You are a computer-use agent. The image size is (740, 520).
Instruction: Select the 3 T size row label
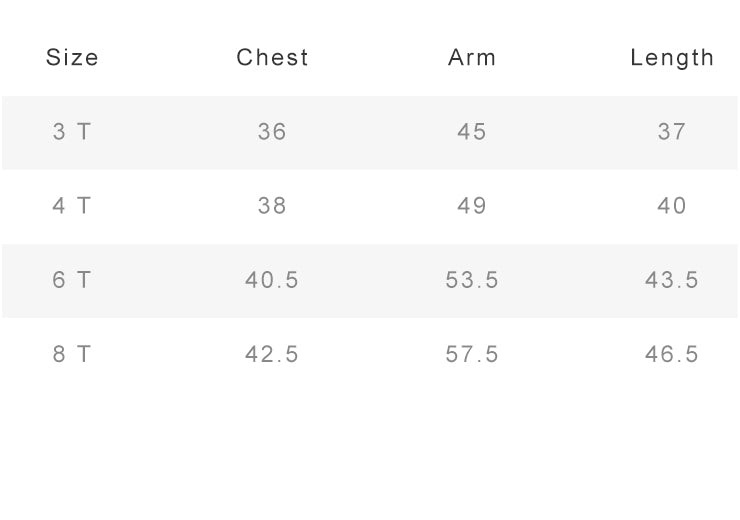coord(72,132)
